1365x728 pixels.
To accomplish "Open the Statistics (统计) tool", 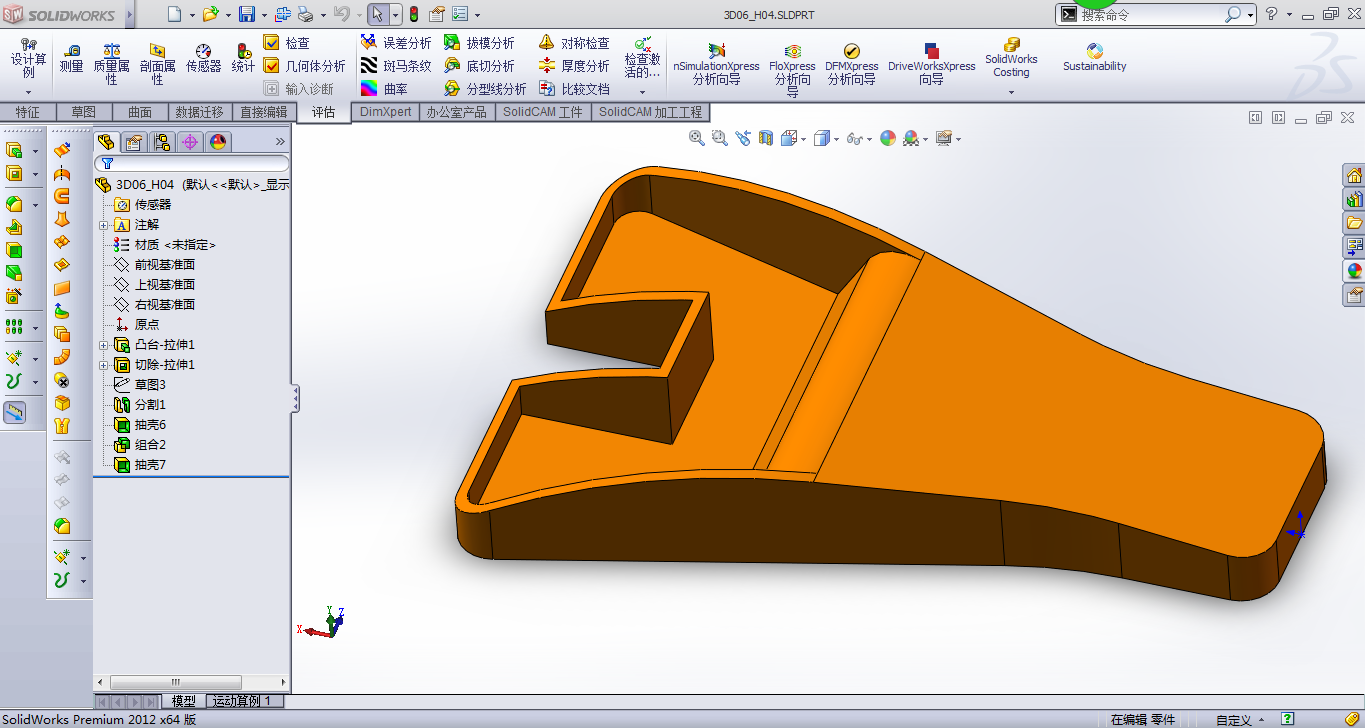I will click(243, 58).
